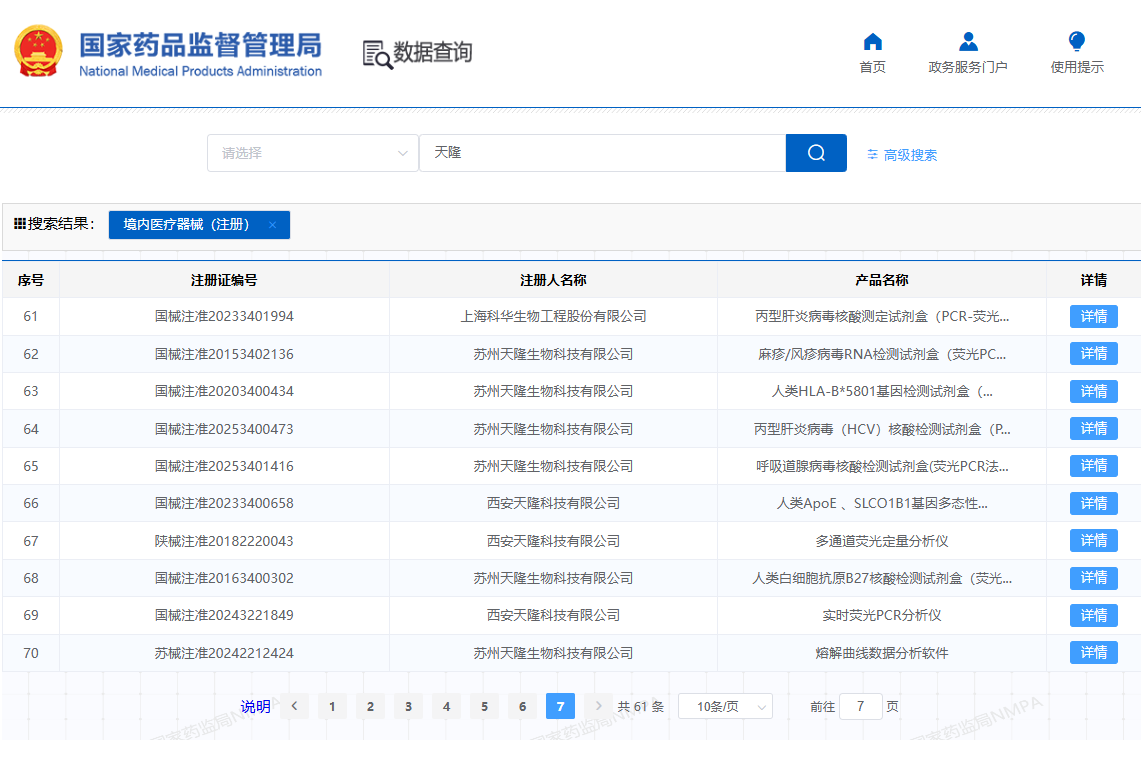This screenshot has width=1141, height=760.
Task: Open 高级搜索 advanced search options
Action: [x=902, y=155]
